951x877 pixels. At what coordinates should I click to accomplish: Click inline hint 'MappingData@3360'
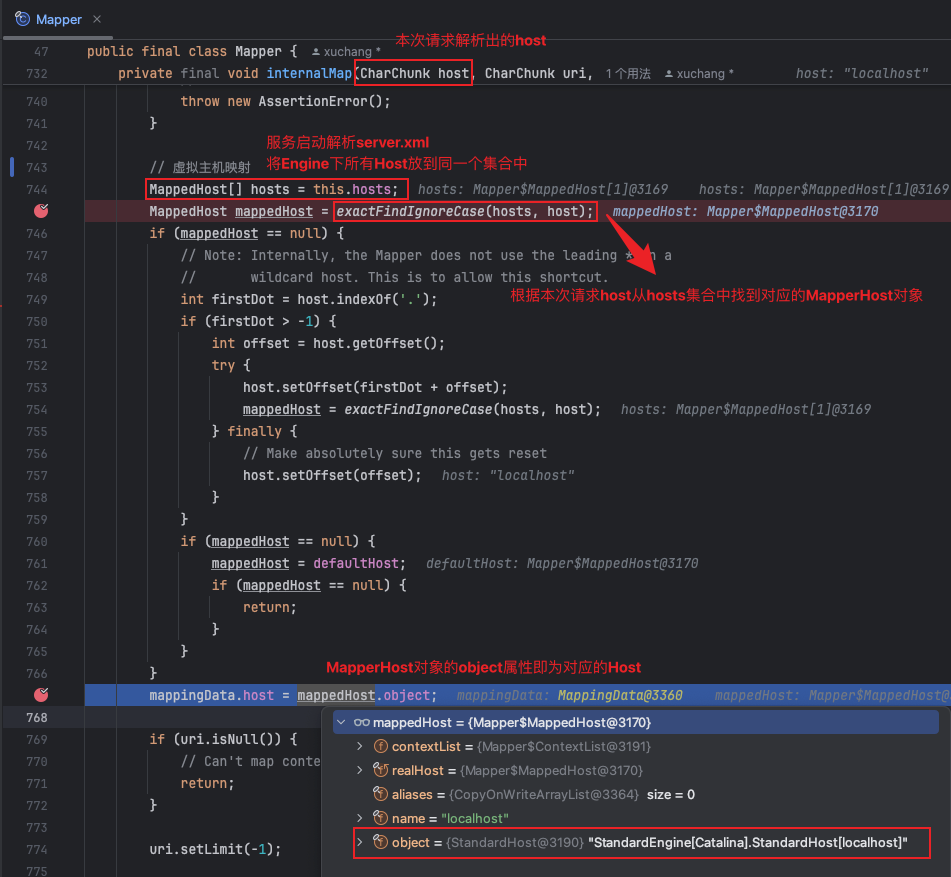[620, 695]
